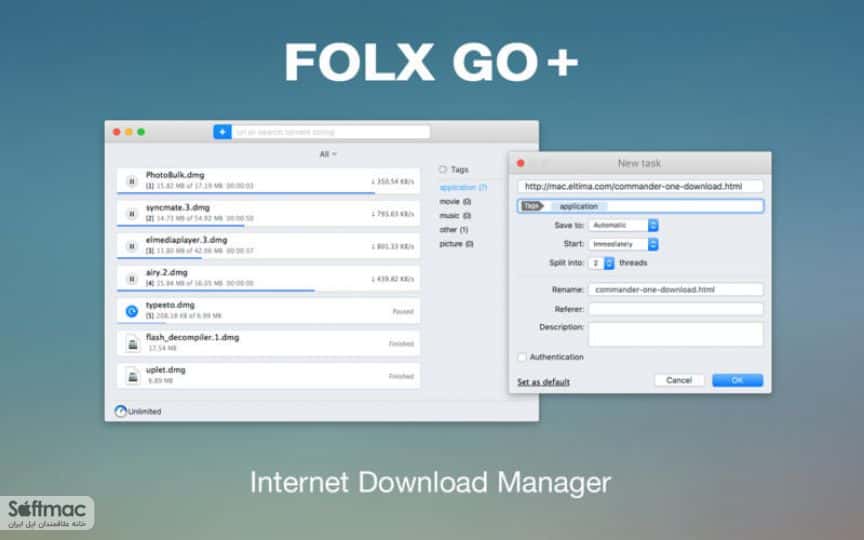Click the Description text area
The height and width of the screenshot is (540, 864).
click(676, 334)
